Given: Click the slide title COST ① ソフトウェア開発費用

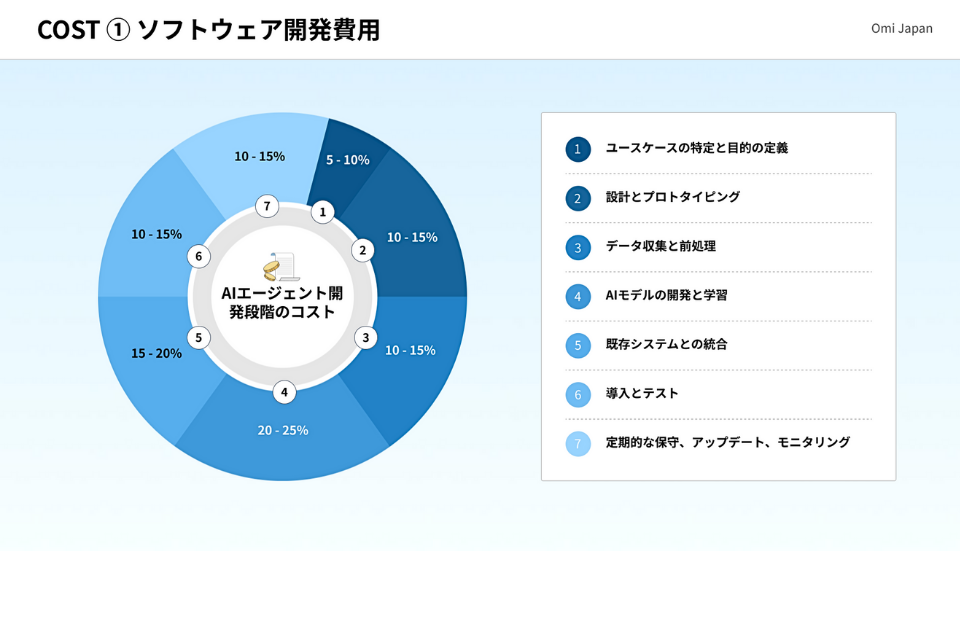Looking at the screenshot, I should pos(208,30).
